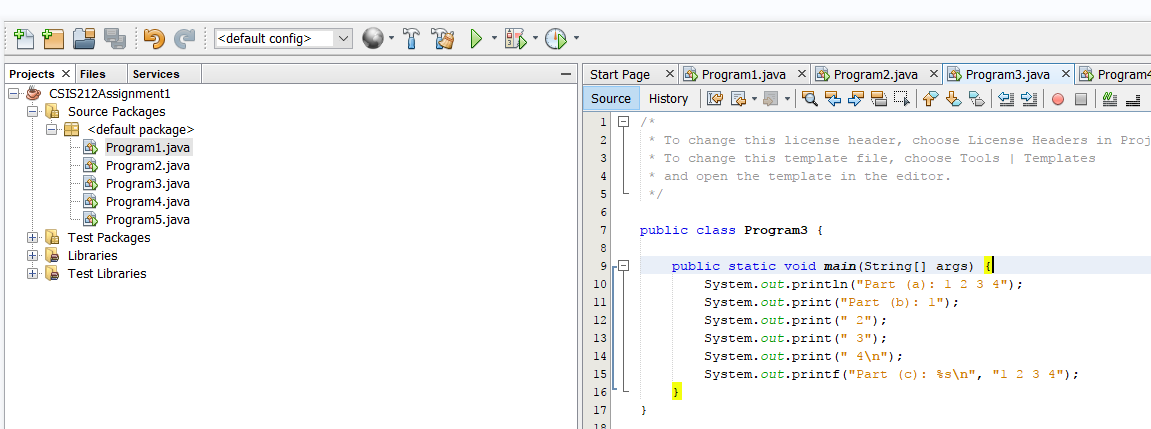Click the Open Project folder icon
Viewport: 1151px width, 429px height.
(84, 39)
